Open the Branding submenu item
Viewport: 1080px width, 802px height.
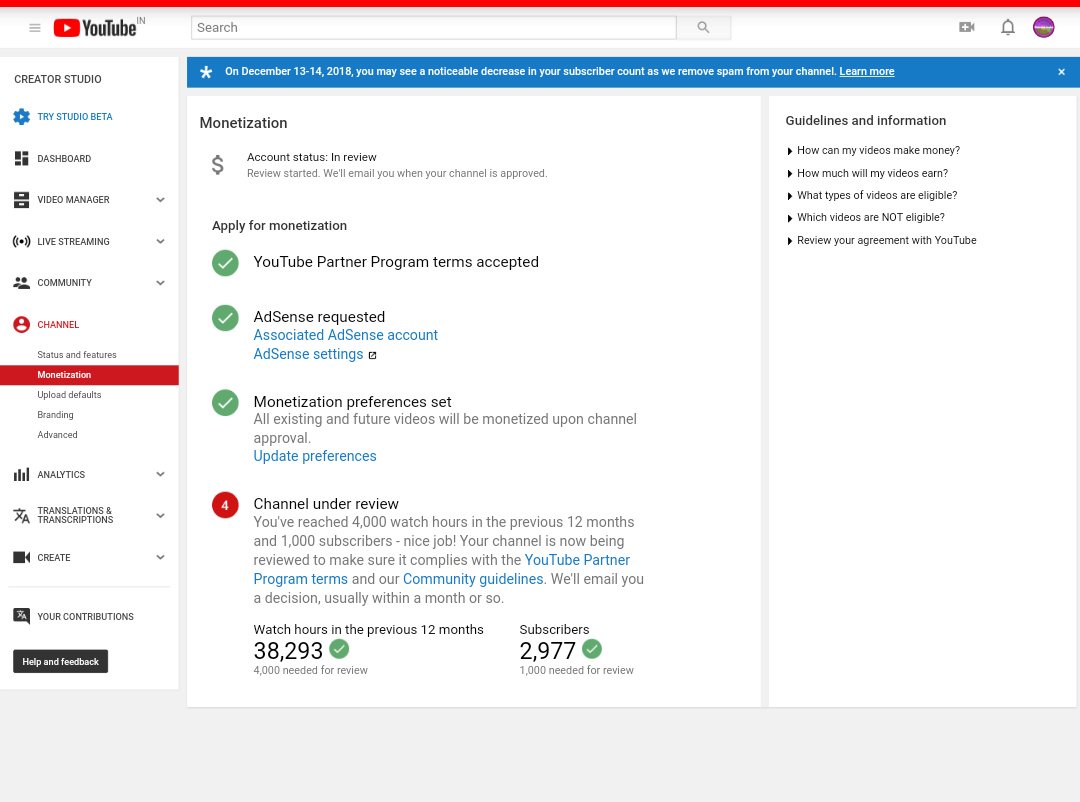pos(55,415)
